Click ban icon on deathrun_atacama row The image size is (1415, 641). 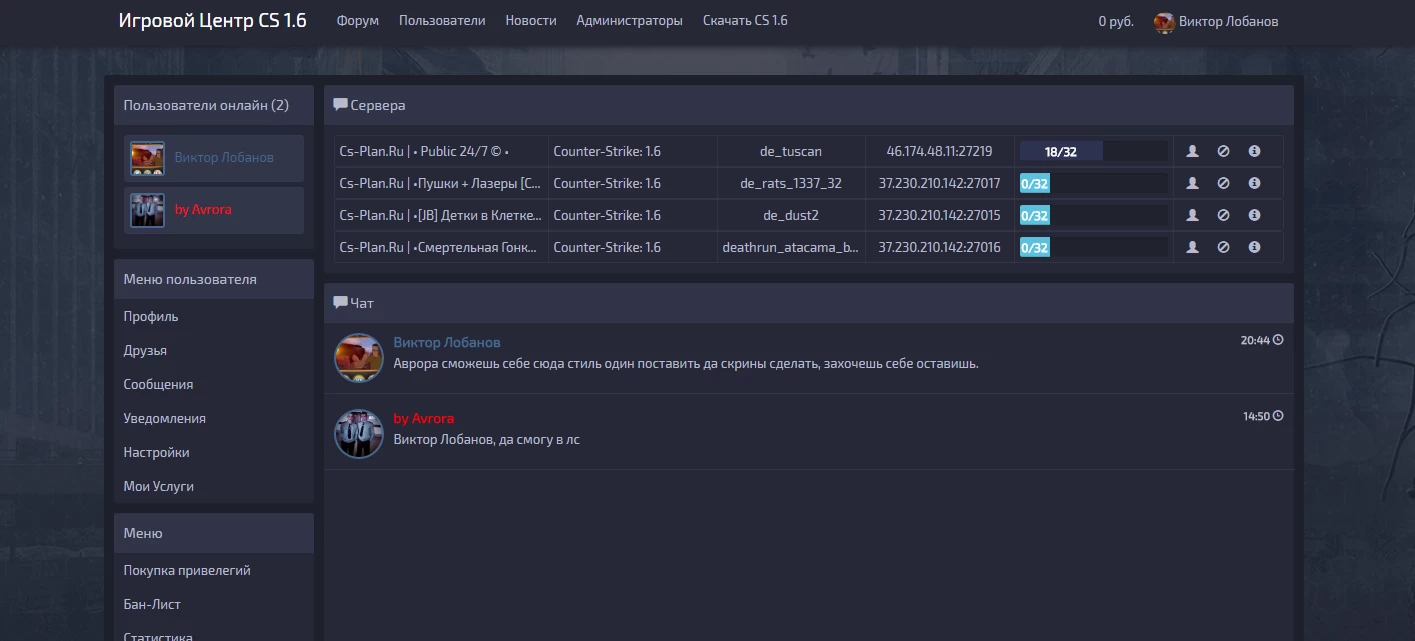(x=1223, y=247)
